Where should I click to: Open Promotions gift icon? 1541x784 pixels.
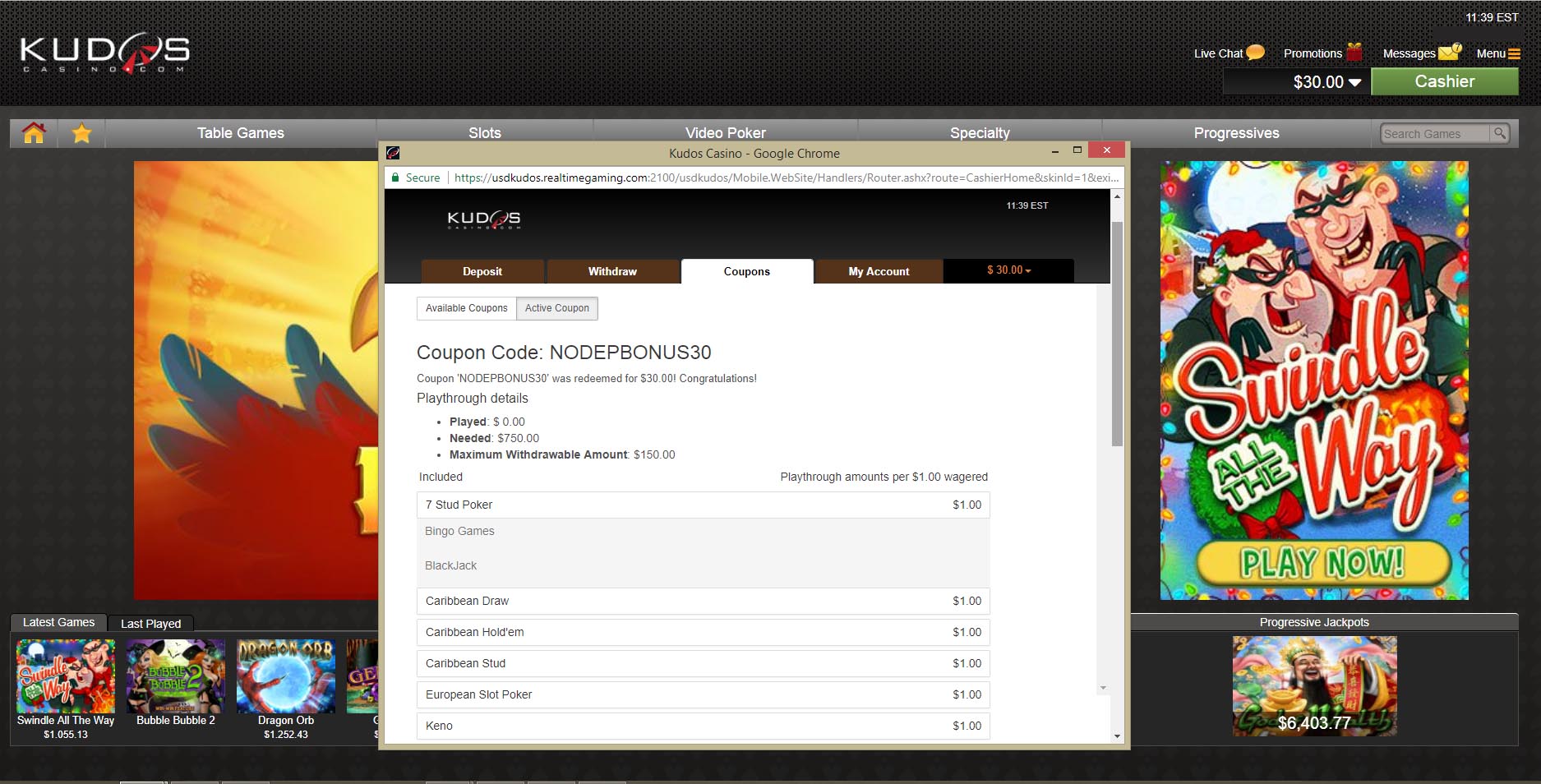pos(1354,52)
